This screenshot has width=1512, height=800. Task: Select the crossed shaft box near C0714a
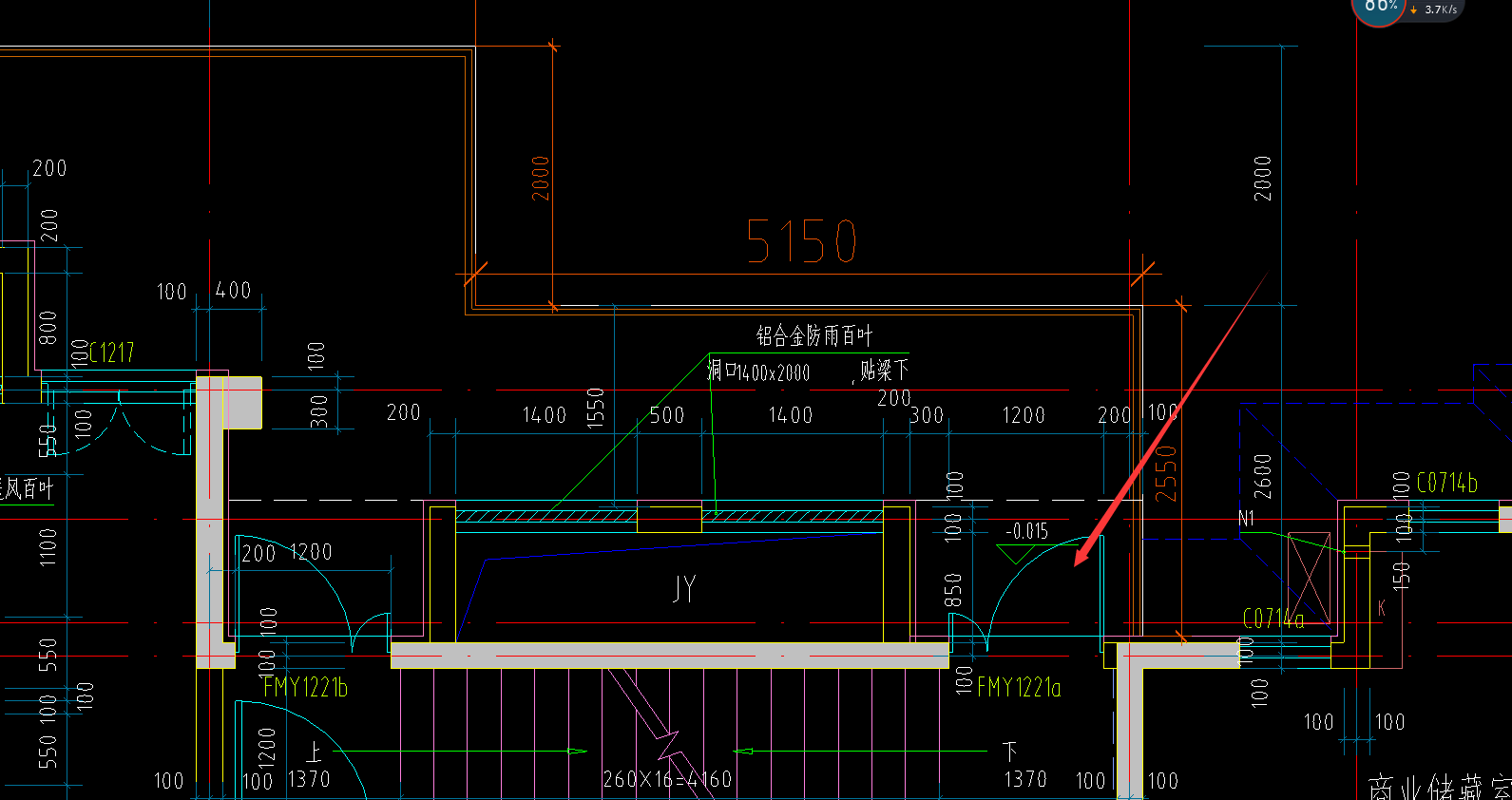coord(1310,579)
